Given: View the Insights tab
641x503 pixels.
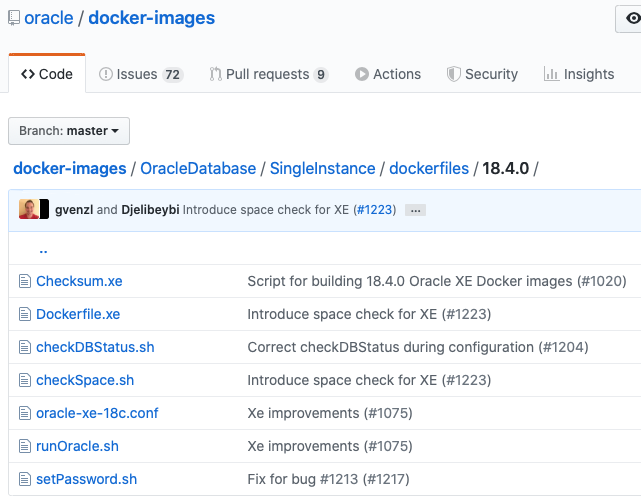Looking at the screenshot, I should [579, 74].
